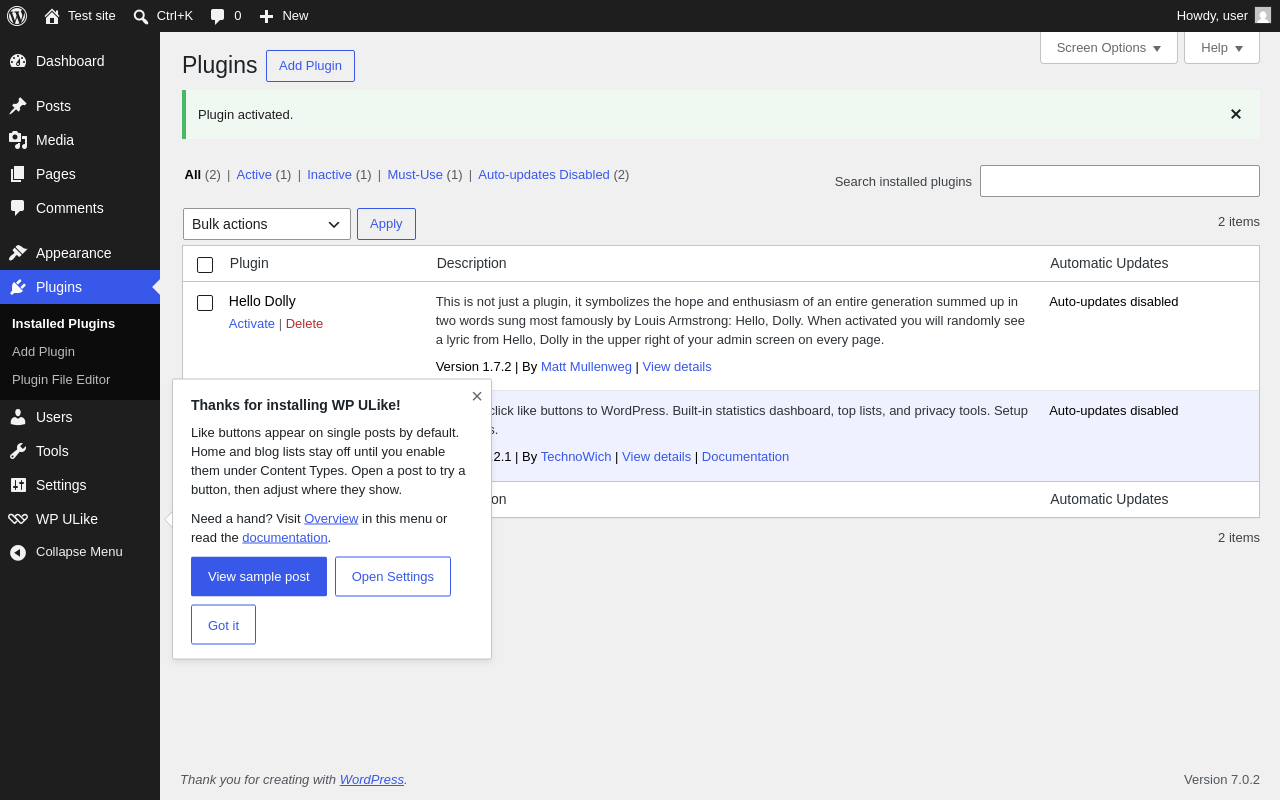The width and height of the screenshot is (1280, 800).
Task: Click the Appearance paintbrush icon
Action: coord(18,253)
